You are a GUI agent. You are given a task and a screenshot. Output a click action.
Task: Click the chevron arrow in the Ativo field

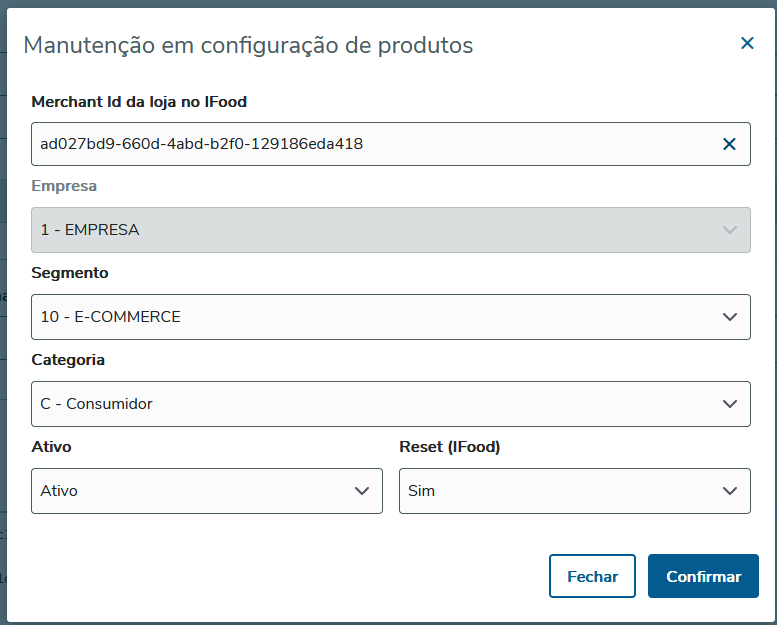[362, 491]
